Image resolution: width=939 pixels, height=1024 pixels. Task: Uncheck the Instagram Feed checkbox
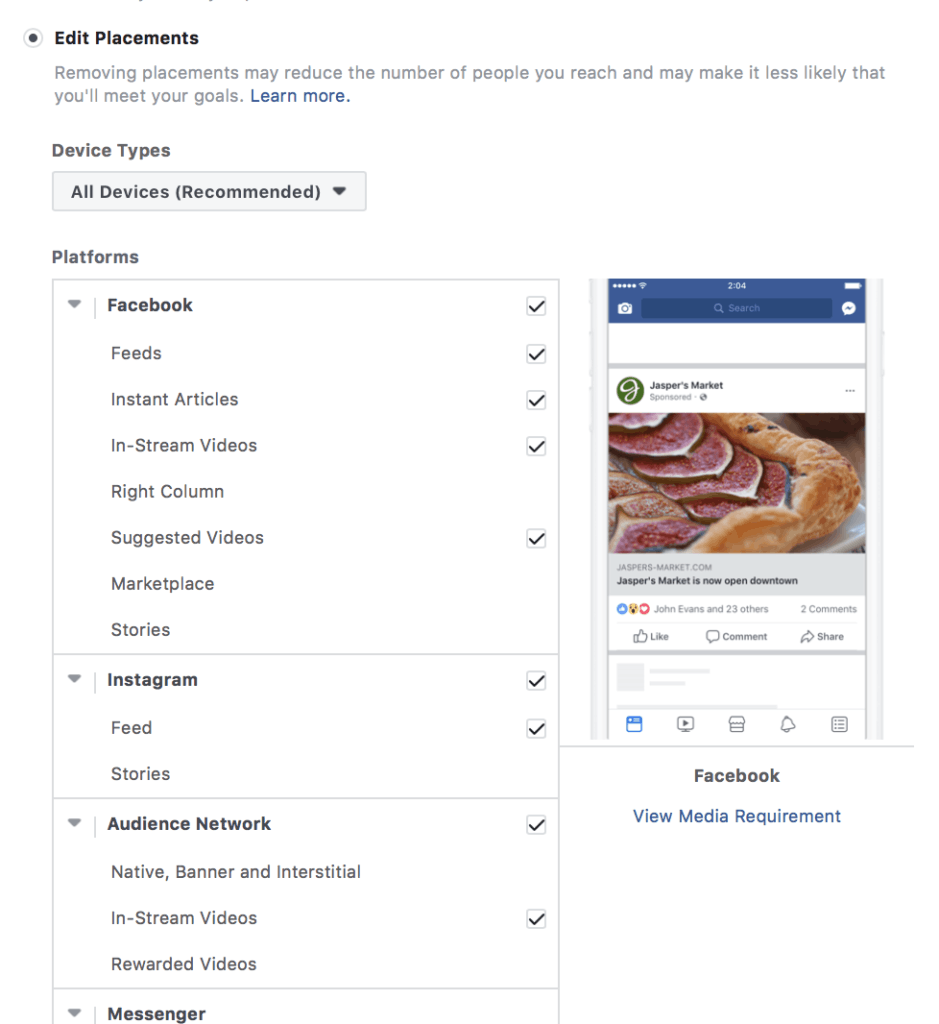[x=536, y=729]
